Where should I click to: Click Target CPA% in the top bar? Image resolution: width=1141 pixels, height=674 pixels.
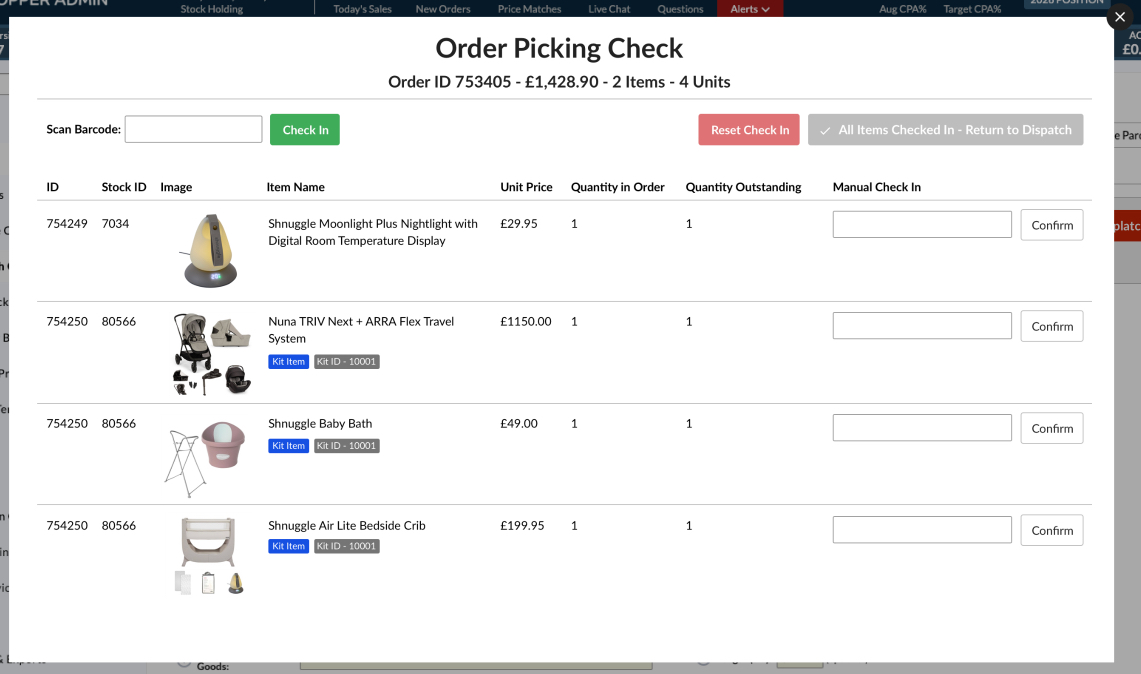click(972, 9)
